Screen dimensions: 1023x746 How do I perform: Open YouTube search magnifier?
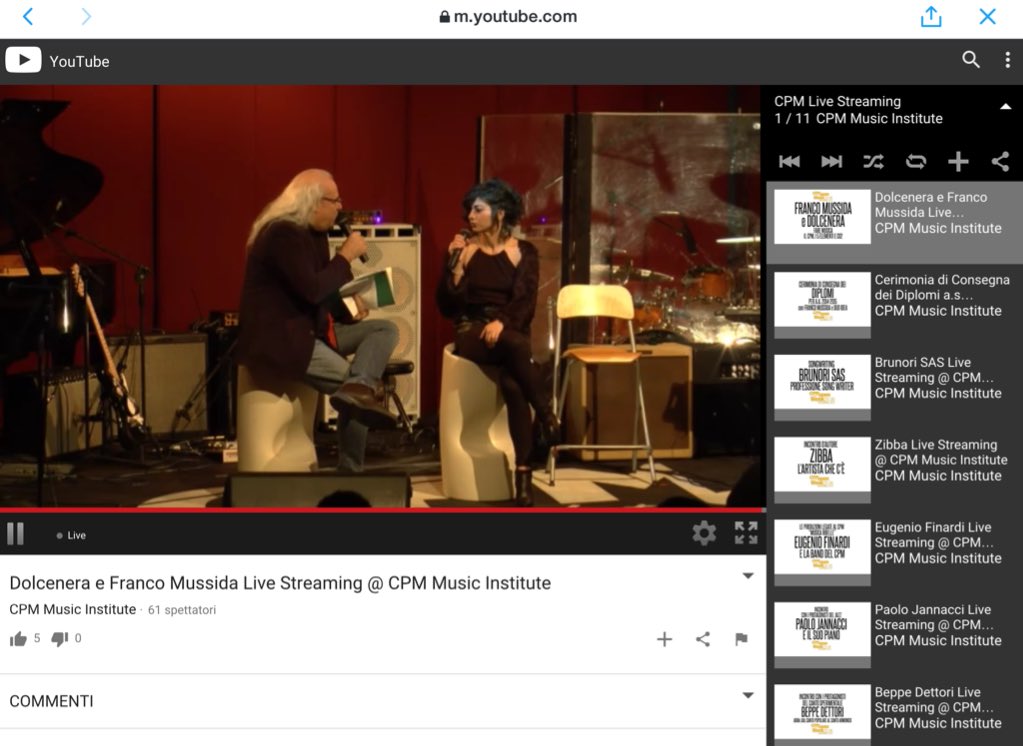[x=971, y=60]
